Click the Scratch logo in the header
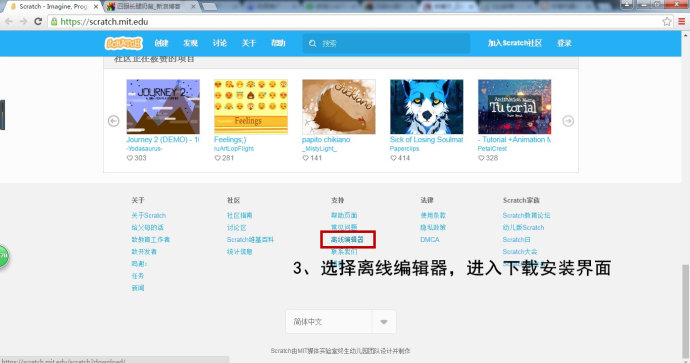690x363 pixels. (124, 43)
